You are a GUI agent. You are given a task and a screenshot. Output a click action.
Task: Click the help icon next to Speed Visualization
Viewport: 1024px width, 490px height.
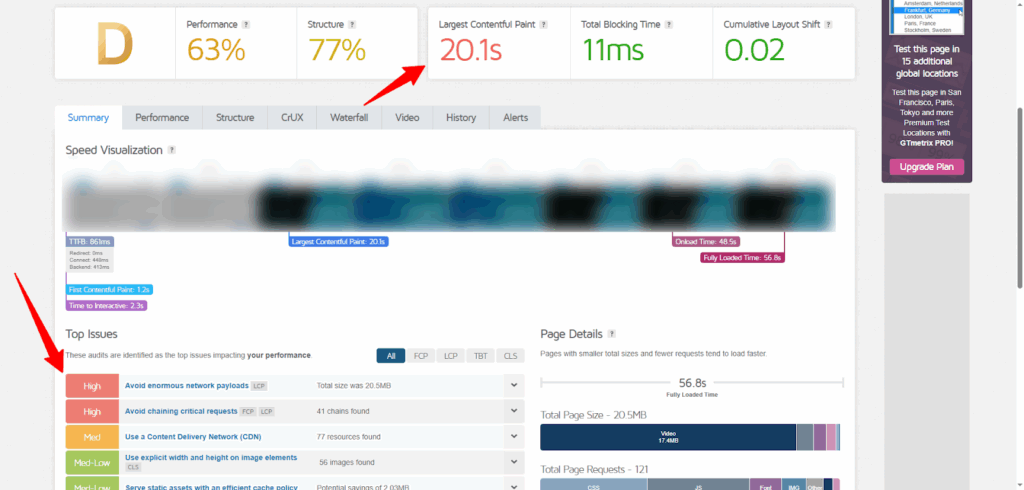pyautogui.click(x=172, y=150)
